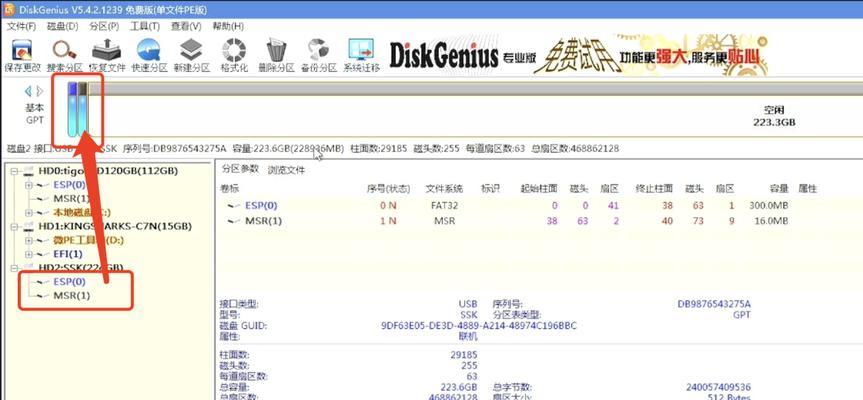Expand 本地磁盘(C:) node in the tree
863x400 pixels.
(29, 212)
